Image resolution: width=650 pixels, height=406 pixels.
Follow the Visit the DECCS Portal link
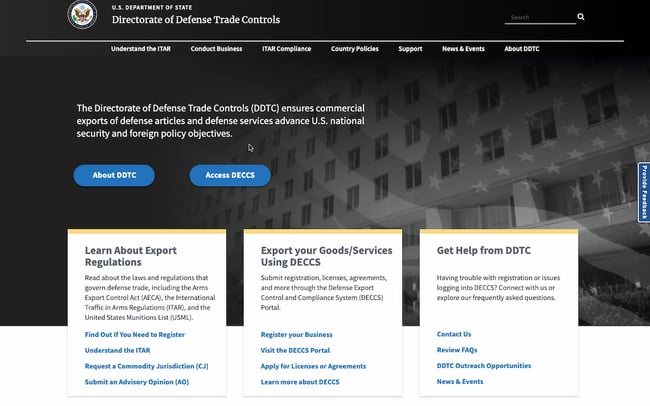[x=295, y=350]
